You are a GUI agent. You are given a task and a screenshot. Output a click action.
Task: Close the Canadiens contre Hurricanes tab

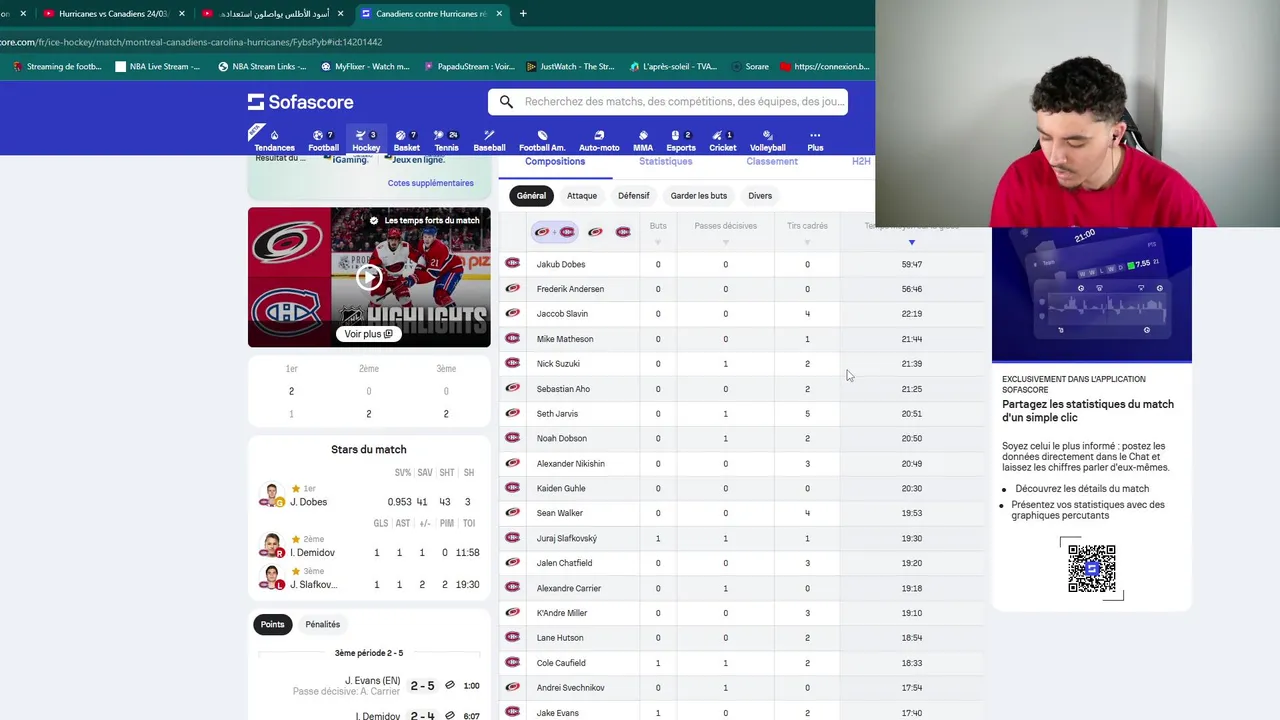pyautogui.click(x=499, y=14)
